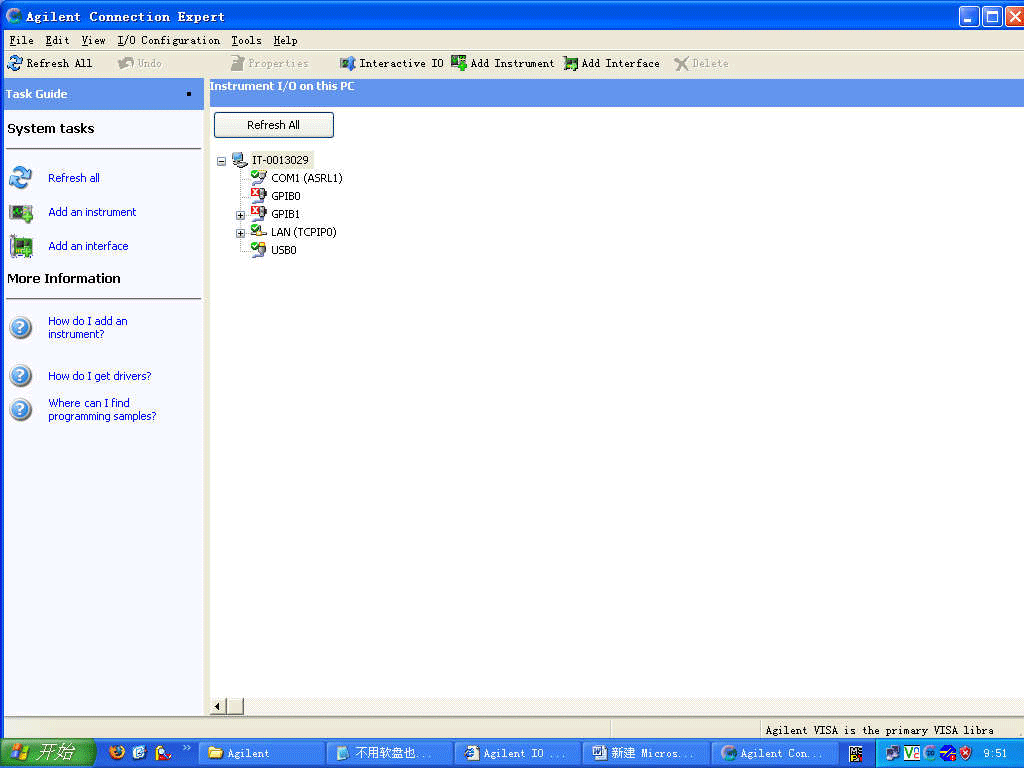The height and width of the screenshot is (768, 1024).
Task: Click the Add an instrument icon in Task Guide
Action: [21, 213]
